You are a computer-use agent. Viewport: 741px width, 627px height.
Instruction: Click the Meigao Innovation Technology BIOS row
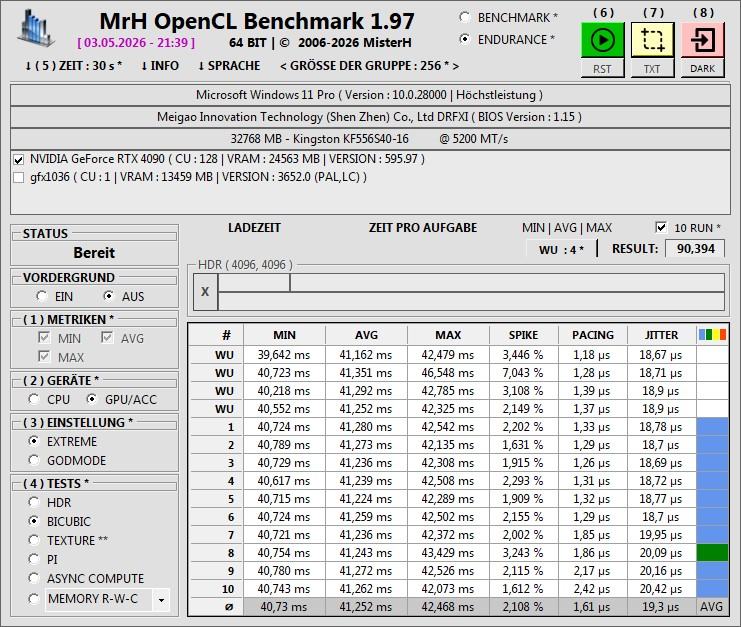[x=370, y=117]
